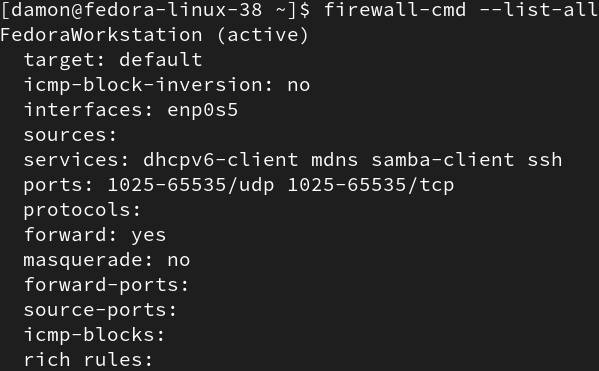Screen dimensions: 599x371
Task: Click the protocols: line
Action: pos(82,211)
